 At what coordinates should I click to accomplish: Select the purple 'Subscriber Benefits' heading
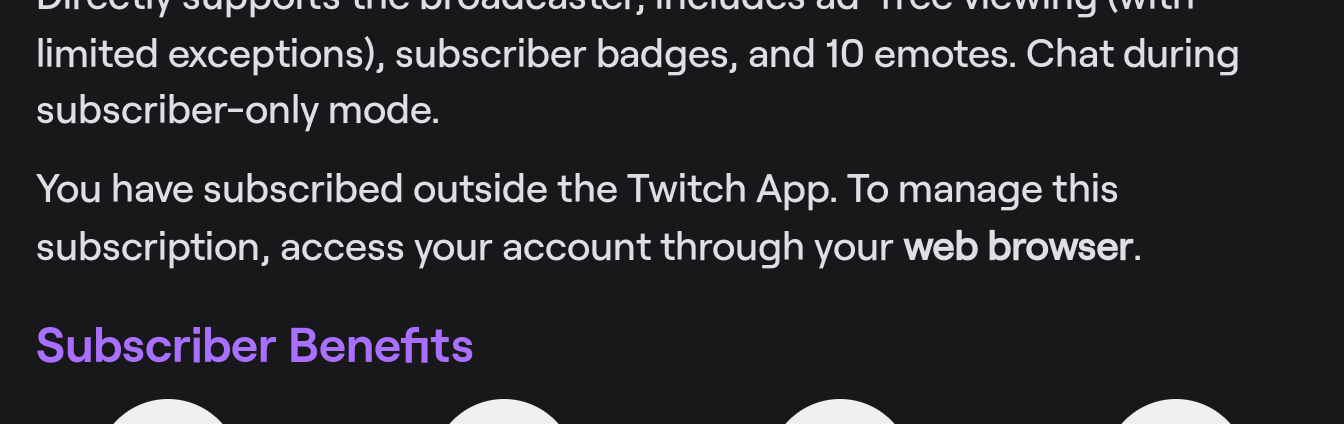(255, 345)
